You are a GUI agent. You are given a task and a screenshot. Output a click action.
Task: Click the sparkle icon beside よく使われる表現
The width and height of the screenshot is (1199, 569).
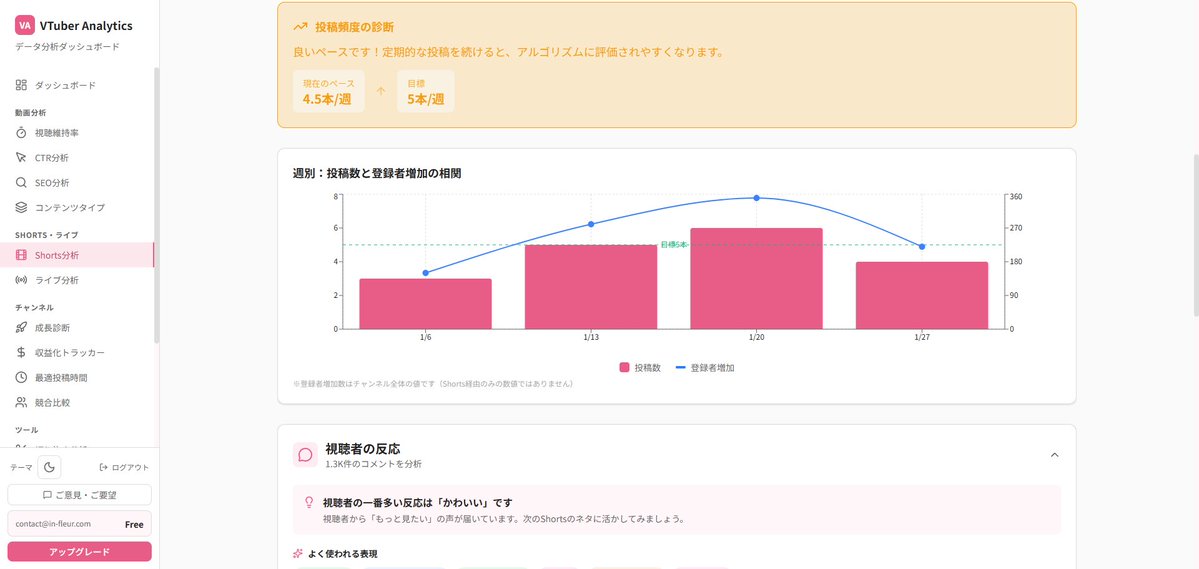[298, 553]
